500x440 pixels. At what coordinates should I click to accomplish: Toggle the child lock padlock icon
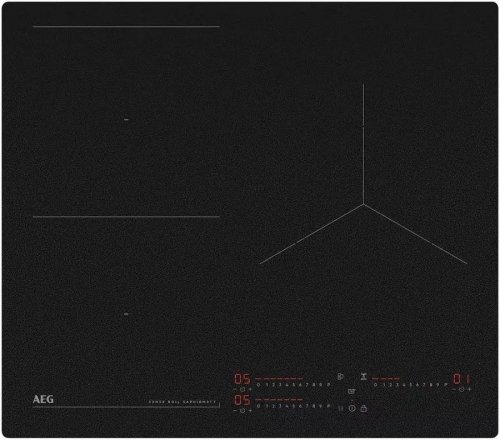pyautogui.click(x=364, y=408)
